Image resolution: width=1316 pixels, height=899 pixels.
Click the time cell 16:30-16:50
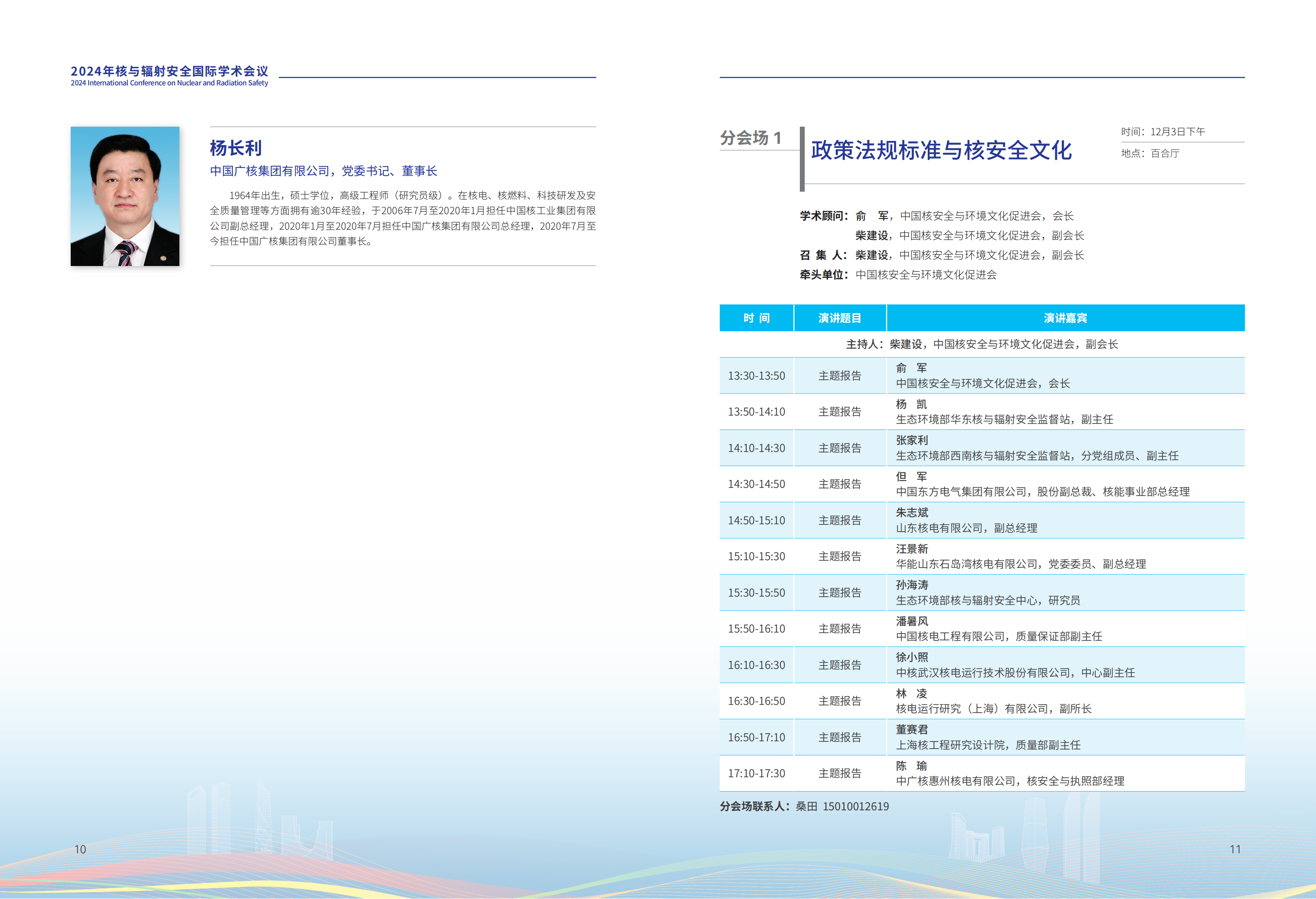[756, 701]
